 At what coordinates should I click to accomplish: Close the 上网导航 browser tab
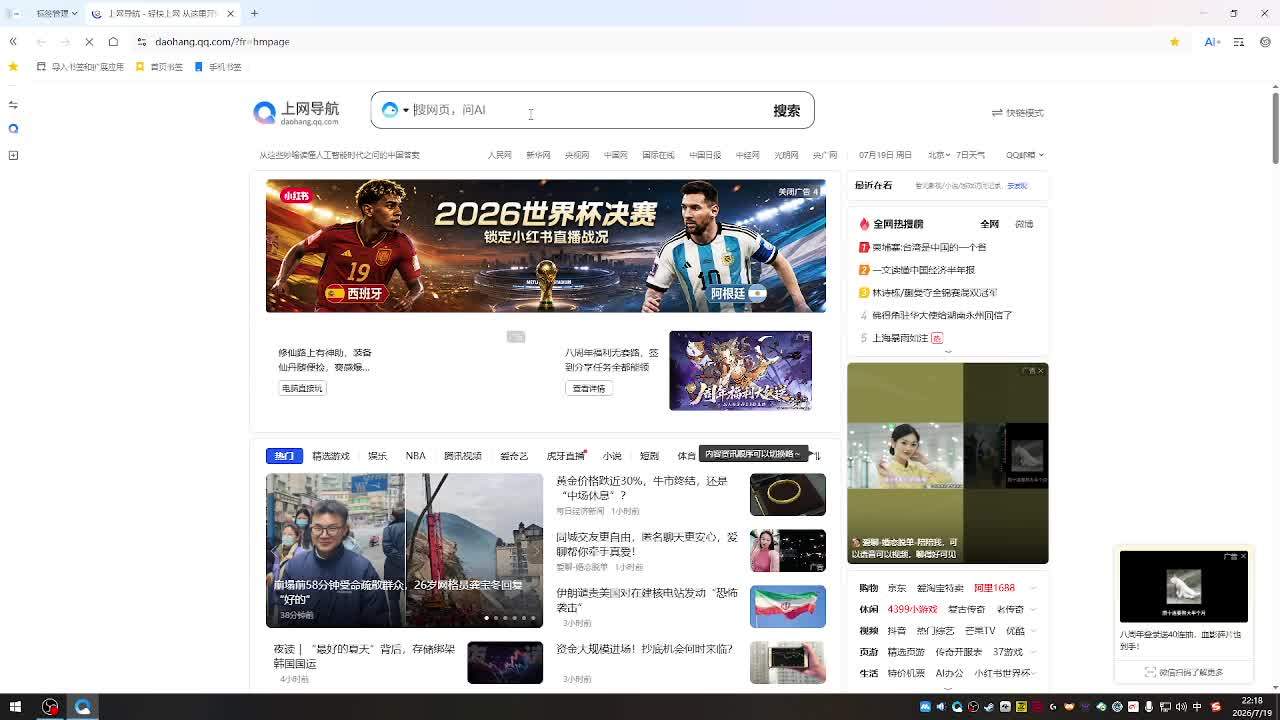[231, 14]
